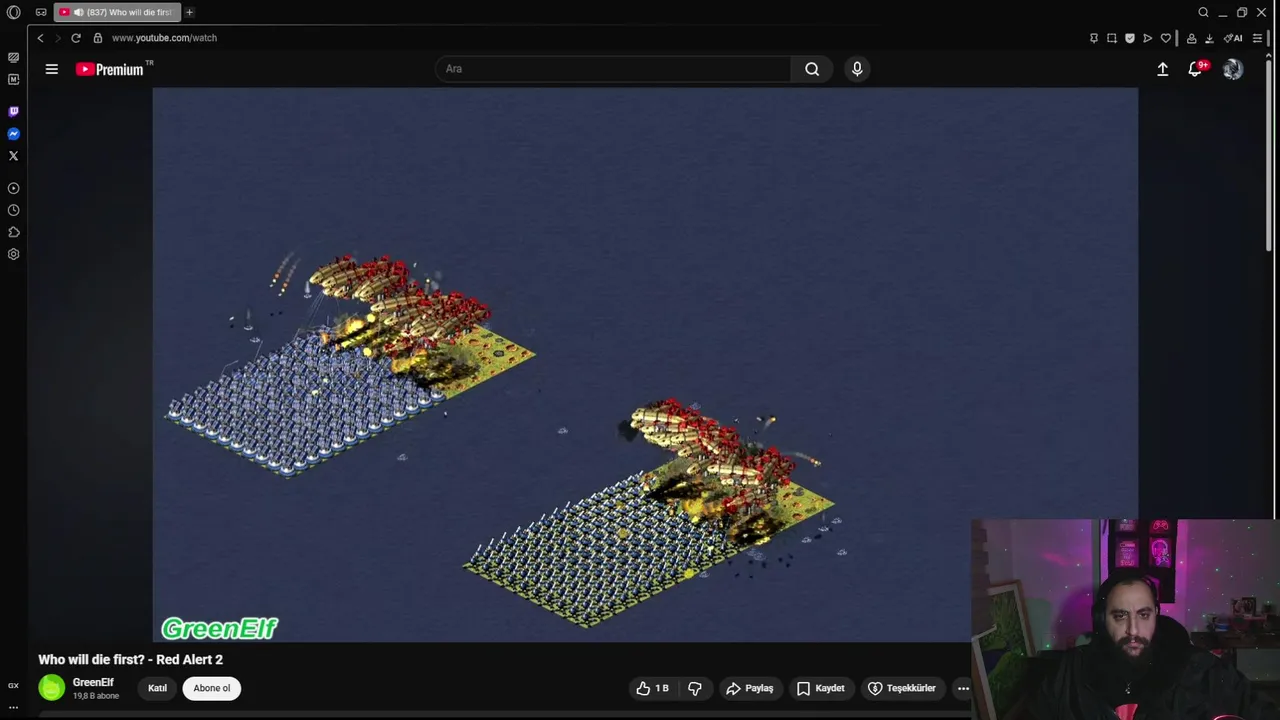Open the tab search magnifier in title bar
The width and height of the screenshot is (1280, 720).
tap(1203, 12)
